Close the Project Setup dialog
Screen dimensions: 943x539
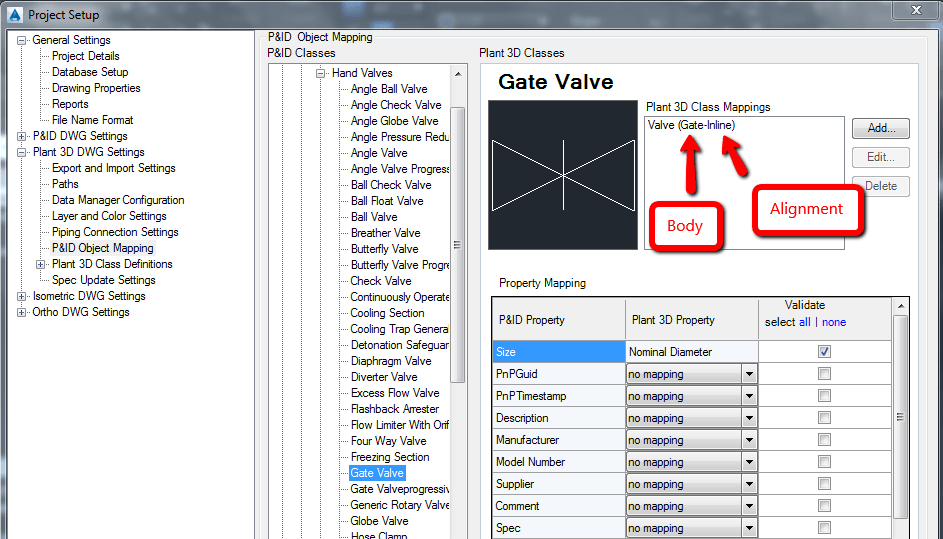(x=915, y=12)
